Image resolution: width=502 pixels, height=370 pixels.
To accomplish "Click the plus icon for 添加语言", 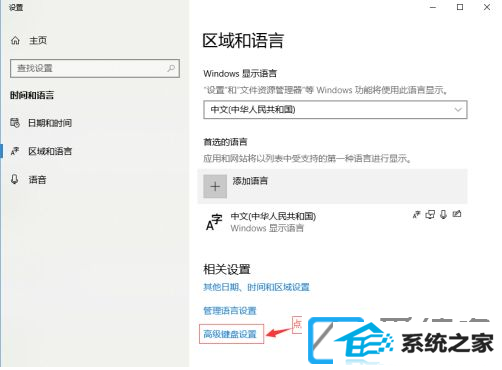I will click(215, 186).
